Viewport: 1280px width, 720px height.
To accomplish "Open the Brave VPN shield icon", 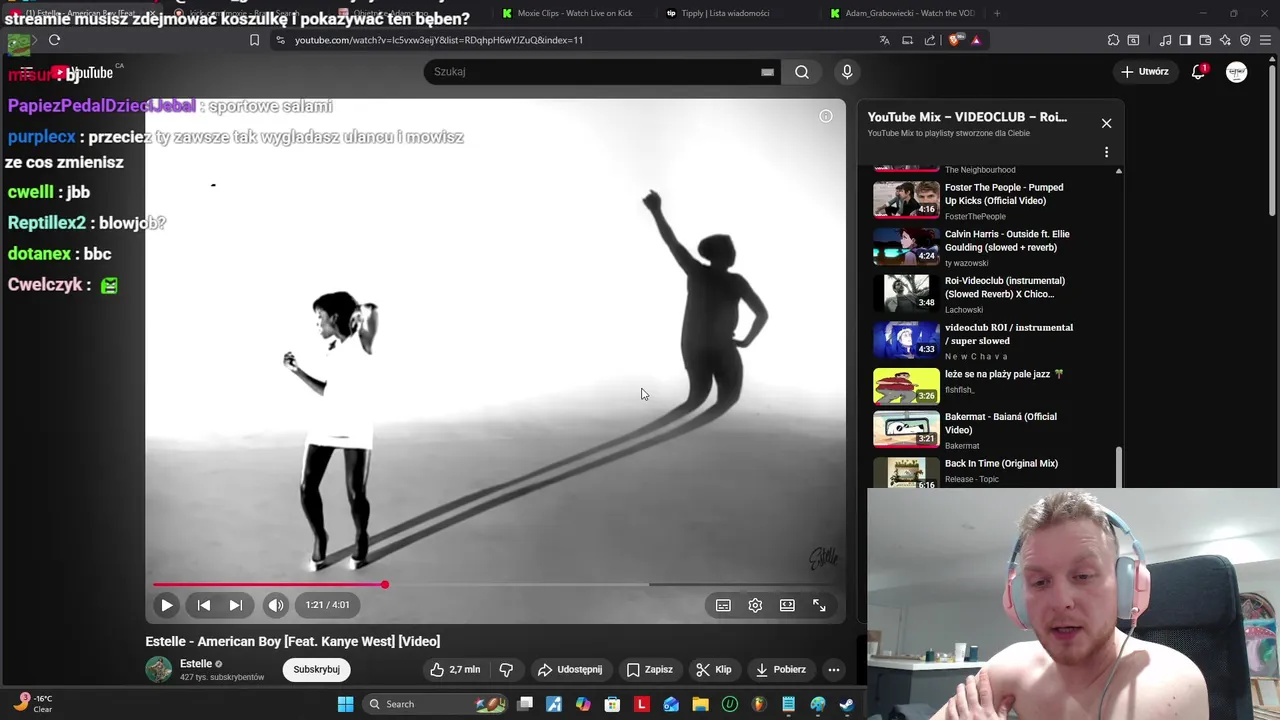I will 1245,40.
